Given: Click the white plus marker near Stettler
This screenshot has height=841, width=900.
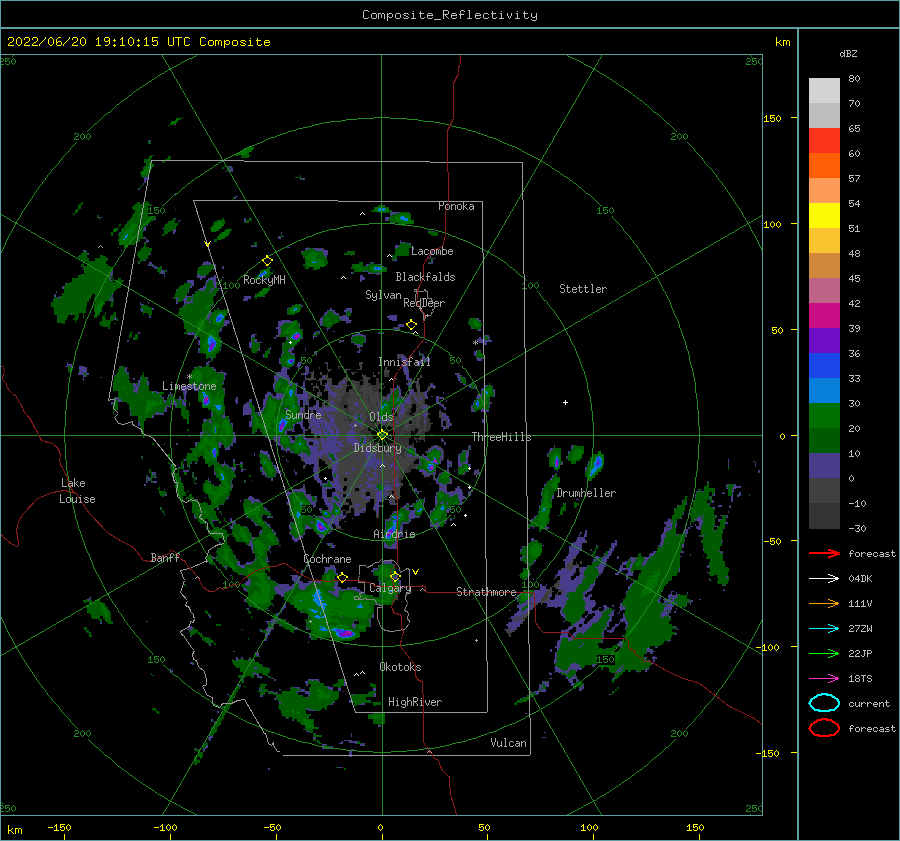Looking at the screenshot, I should [x=565, y=402].
